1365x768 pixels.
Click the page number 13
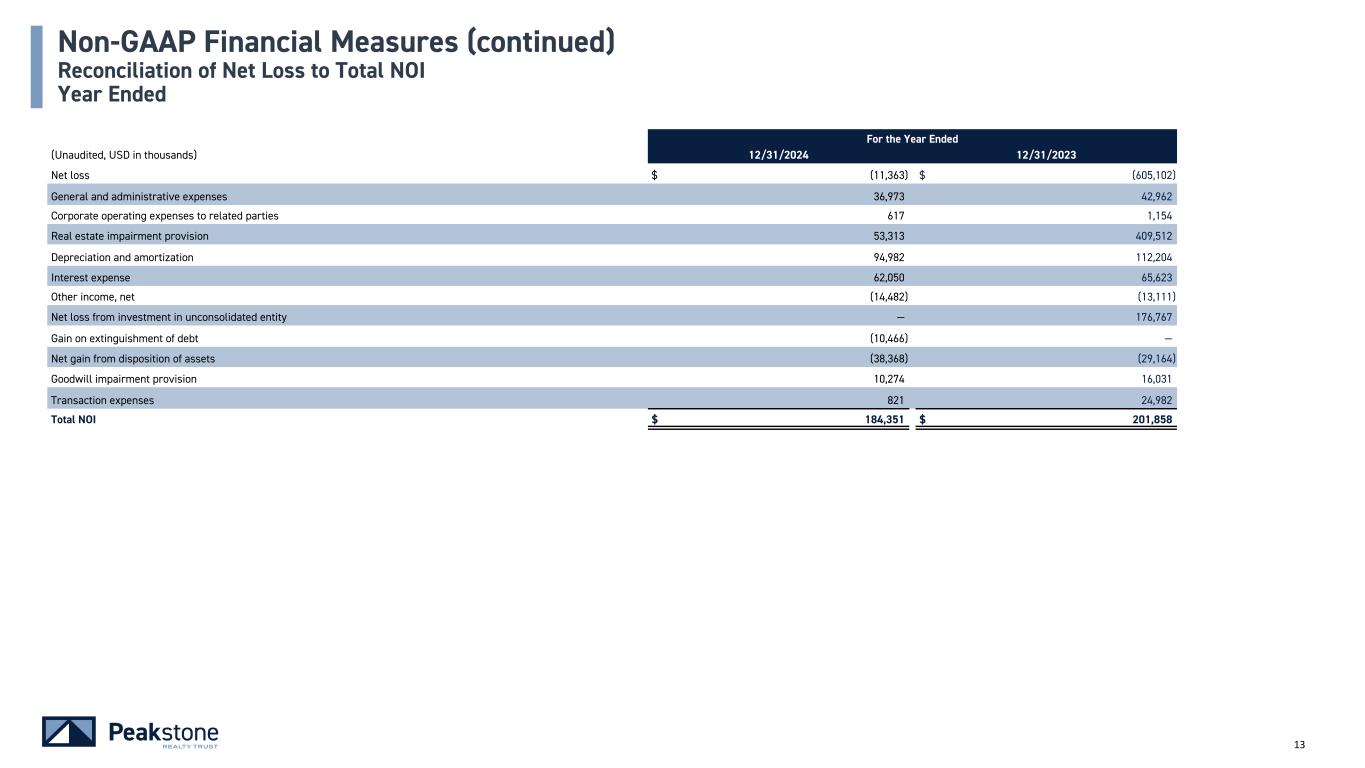click(1300, 744)
